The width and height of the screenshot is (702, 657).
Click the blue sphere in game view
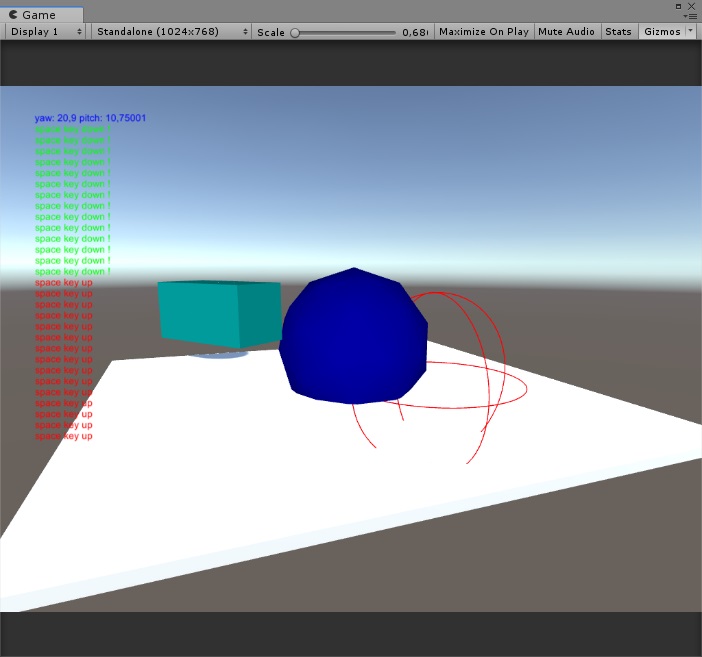[353, 336]
